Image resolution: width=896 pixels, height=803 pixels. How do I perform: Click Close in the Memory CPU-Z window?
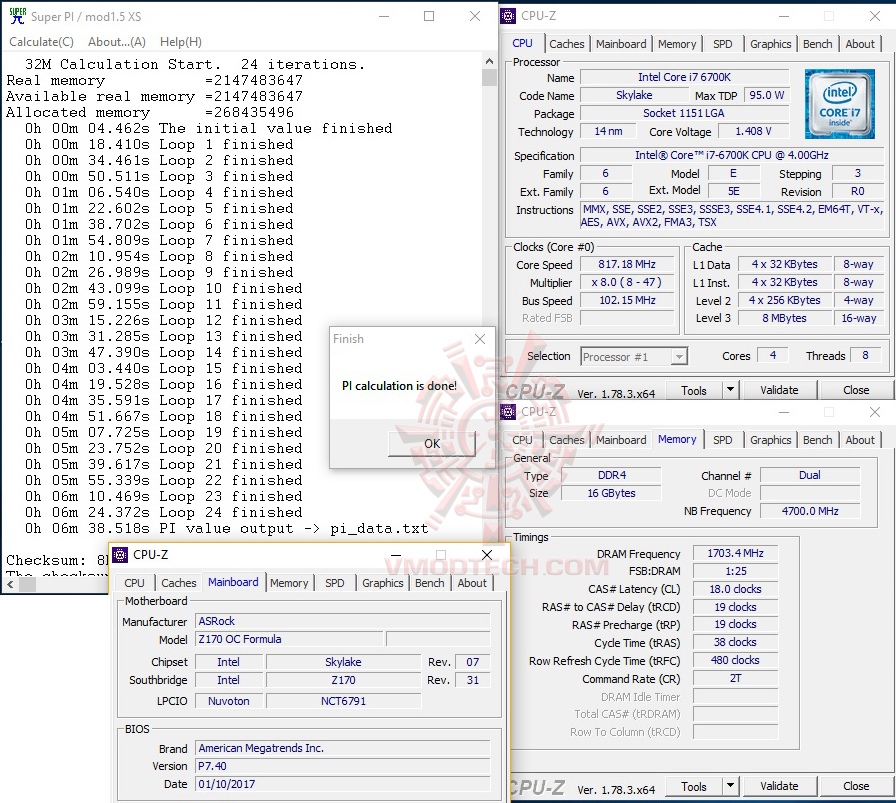[855, 786]
